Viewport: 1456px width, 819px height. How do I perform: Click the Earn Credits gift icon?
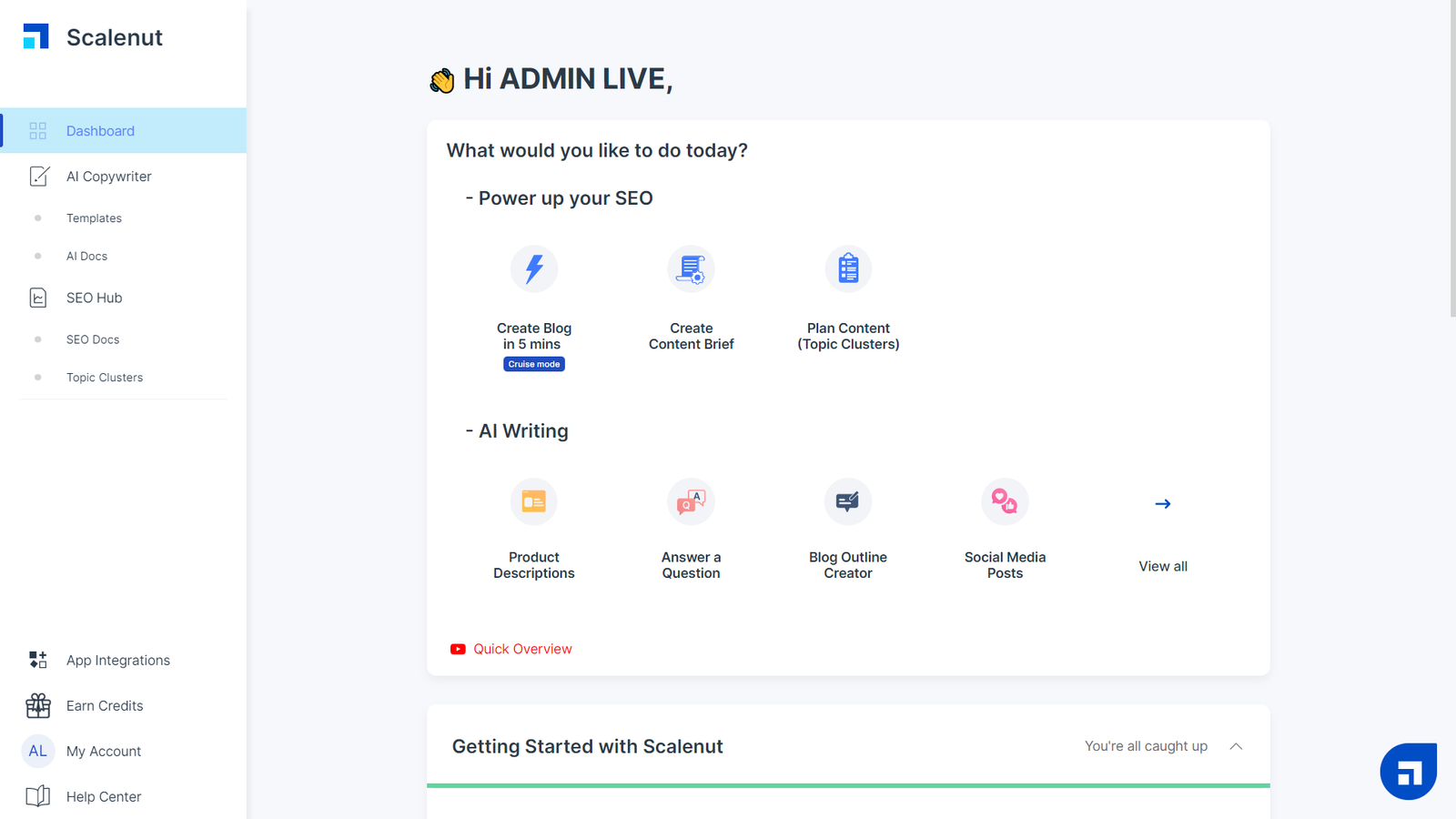click(38, 706)
